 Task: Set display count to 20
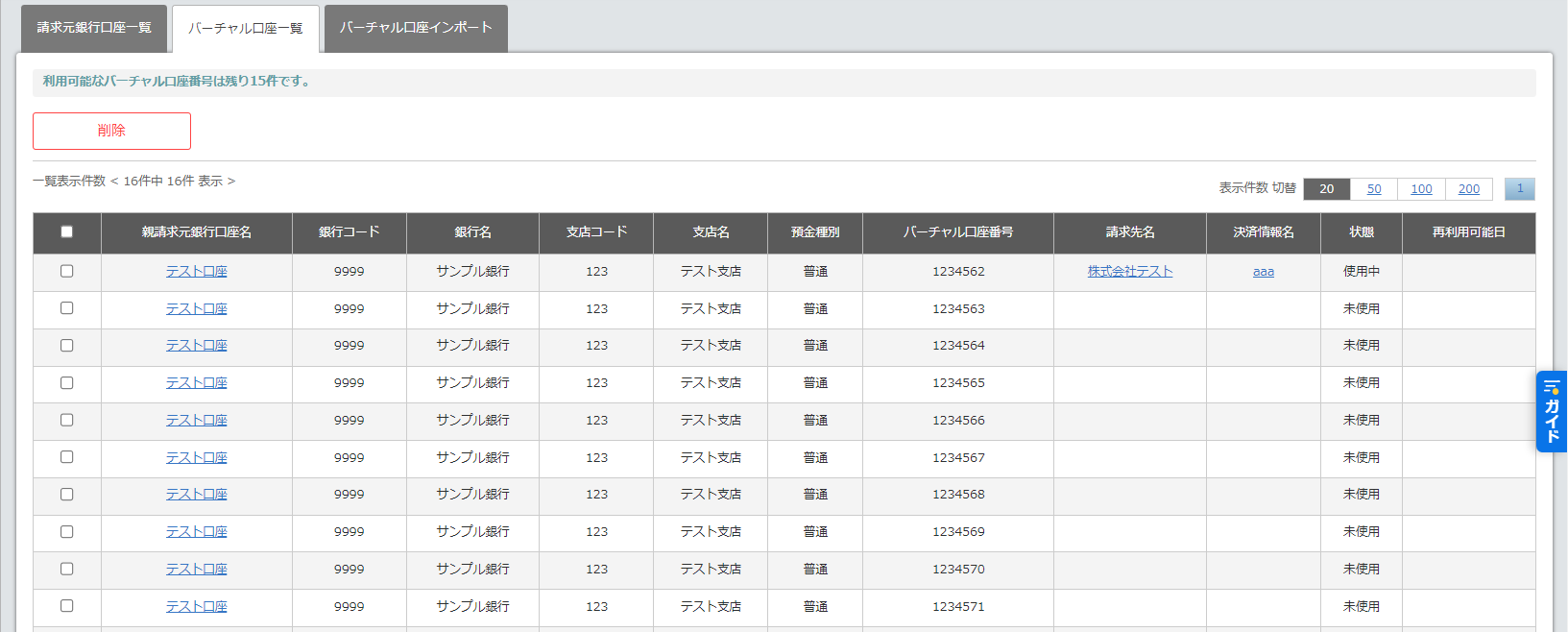click(x=1326, y=189)
